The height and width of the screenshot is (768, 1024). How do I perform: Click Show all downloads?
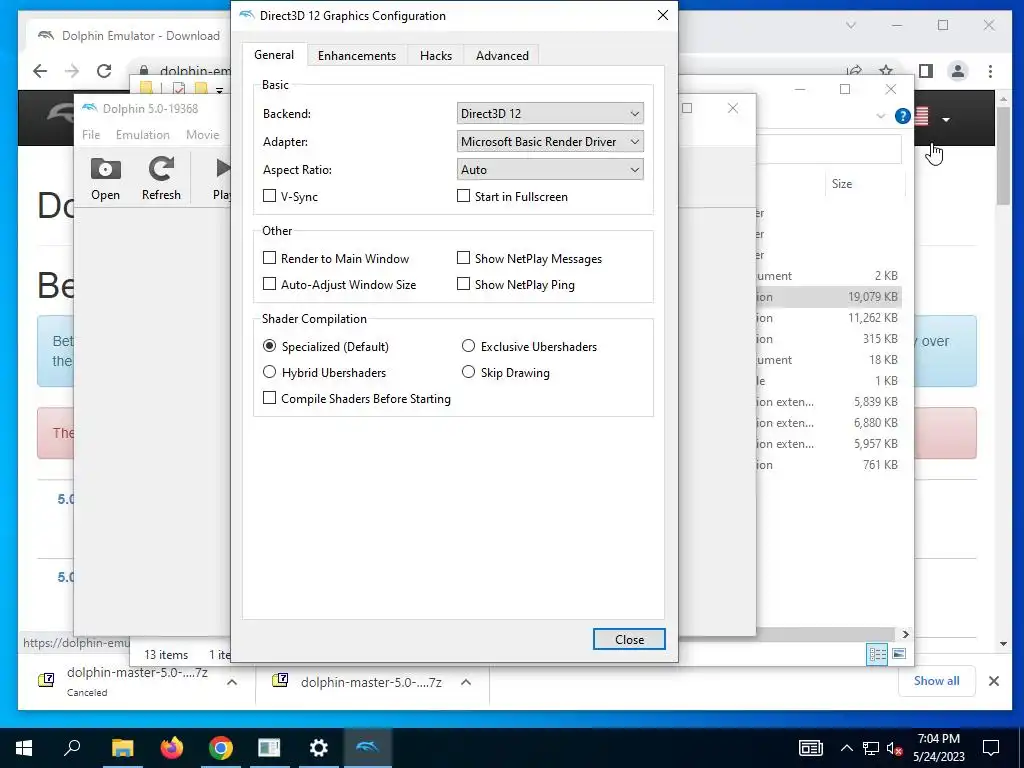pyautogui.click(x=936, y=681)
